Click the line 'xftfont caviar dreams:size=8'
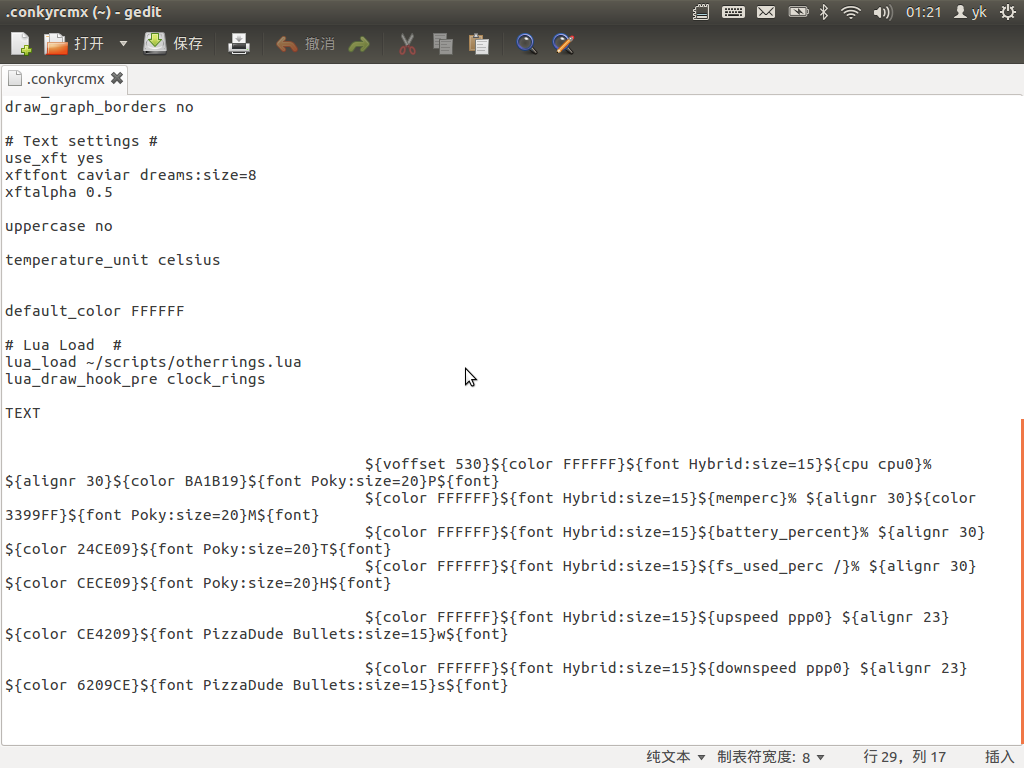 tap(131, 175)
